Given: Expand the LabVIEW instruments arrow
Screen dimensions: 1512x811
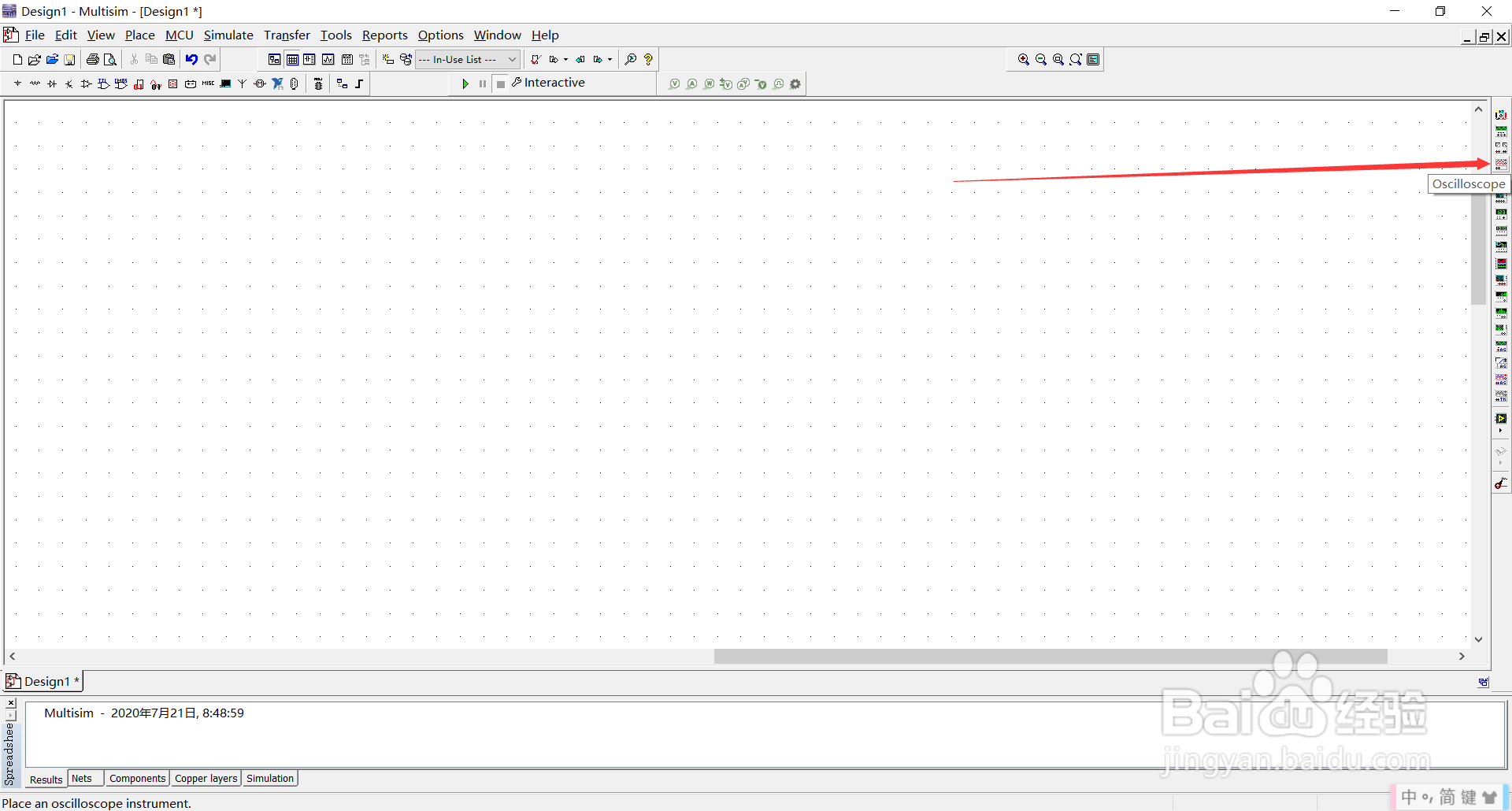Looking at the screenshot, I should tap(1501, 431).
